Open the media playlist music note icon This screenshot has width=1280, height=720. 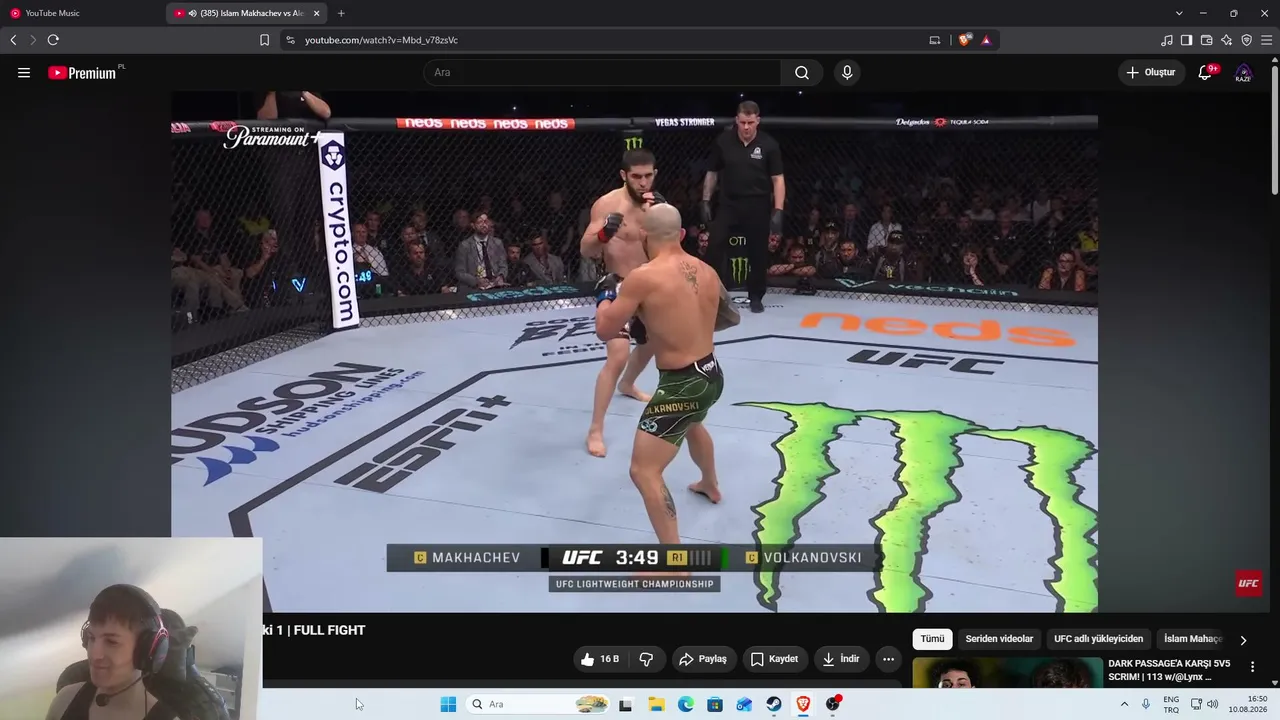point(1167,40)
